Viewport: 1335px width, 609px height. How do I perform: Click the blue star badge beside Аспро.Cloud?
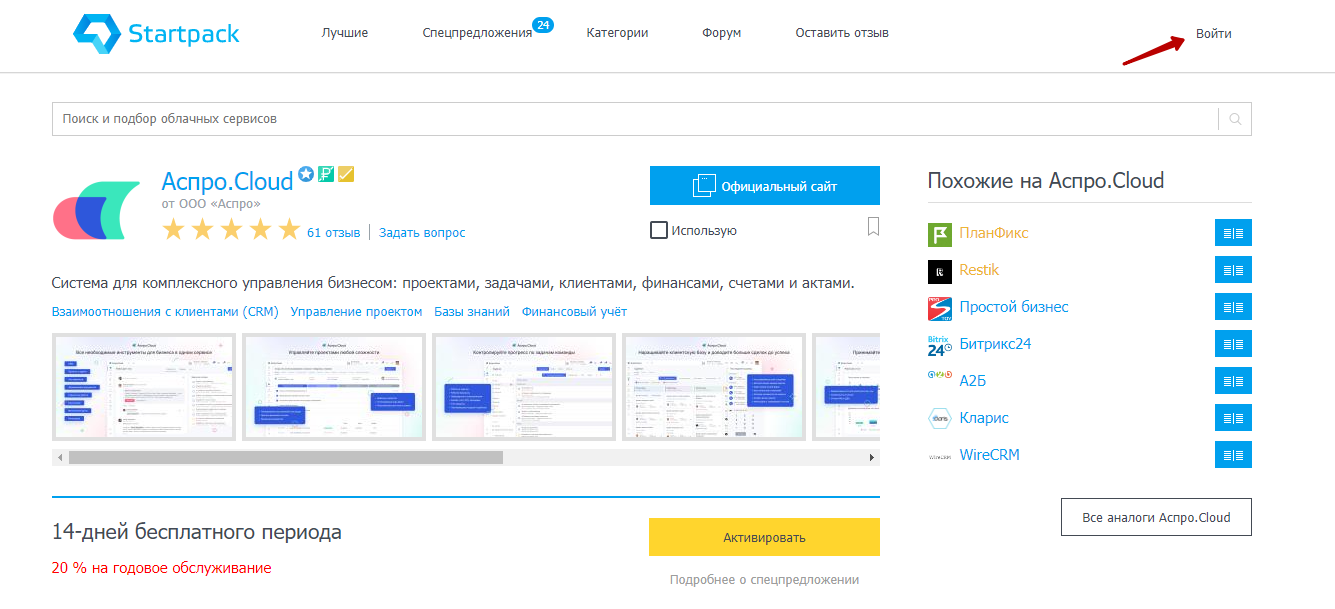306,175
